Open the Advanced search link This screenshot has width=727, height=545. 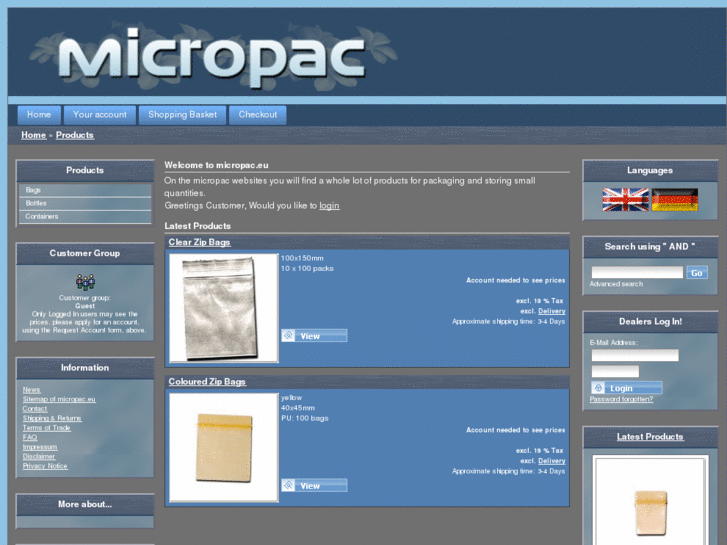(616, 284)
